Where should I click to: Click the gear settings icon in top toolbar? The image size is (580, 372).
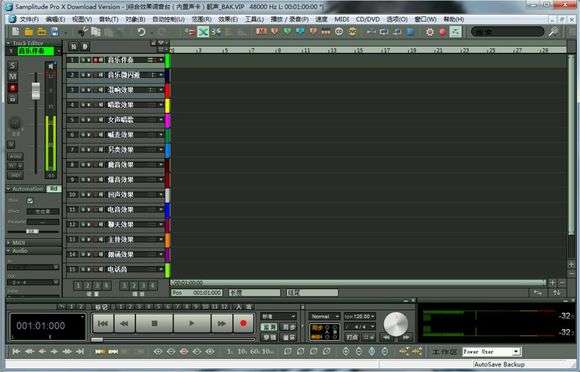pos(429,32)
